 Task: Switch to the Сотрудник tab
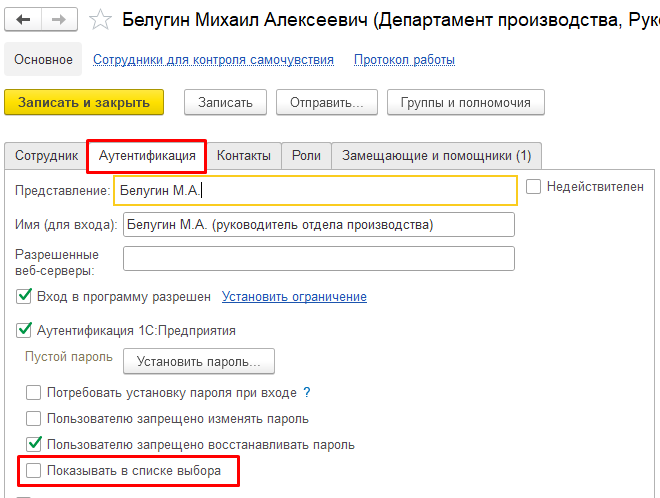point(46,156)
